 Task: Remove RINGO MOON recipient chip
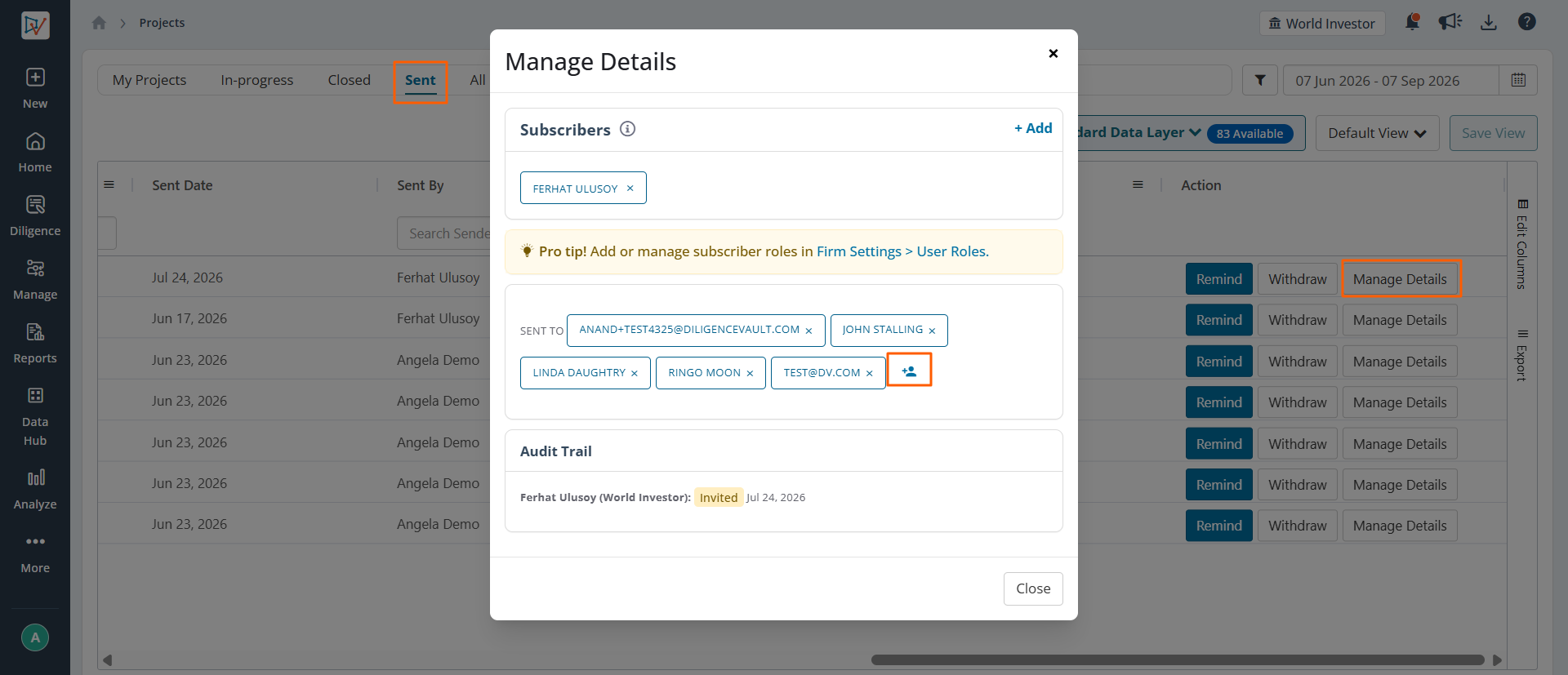(750, 373)
